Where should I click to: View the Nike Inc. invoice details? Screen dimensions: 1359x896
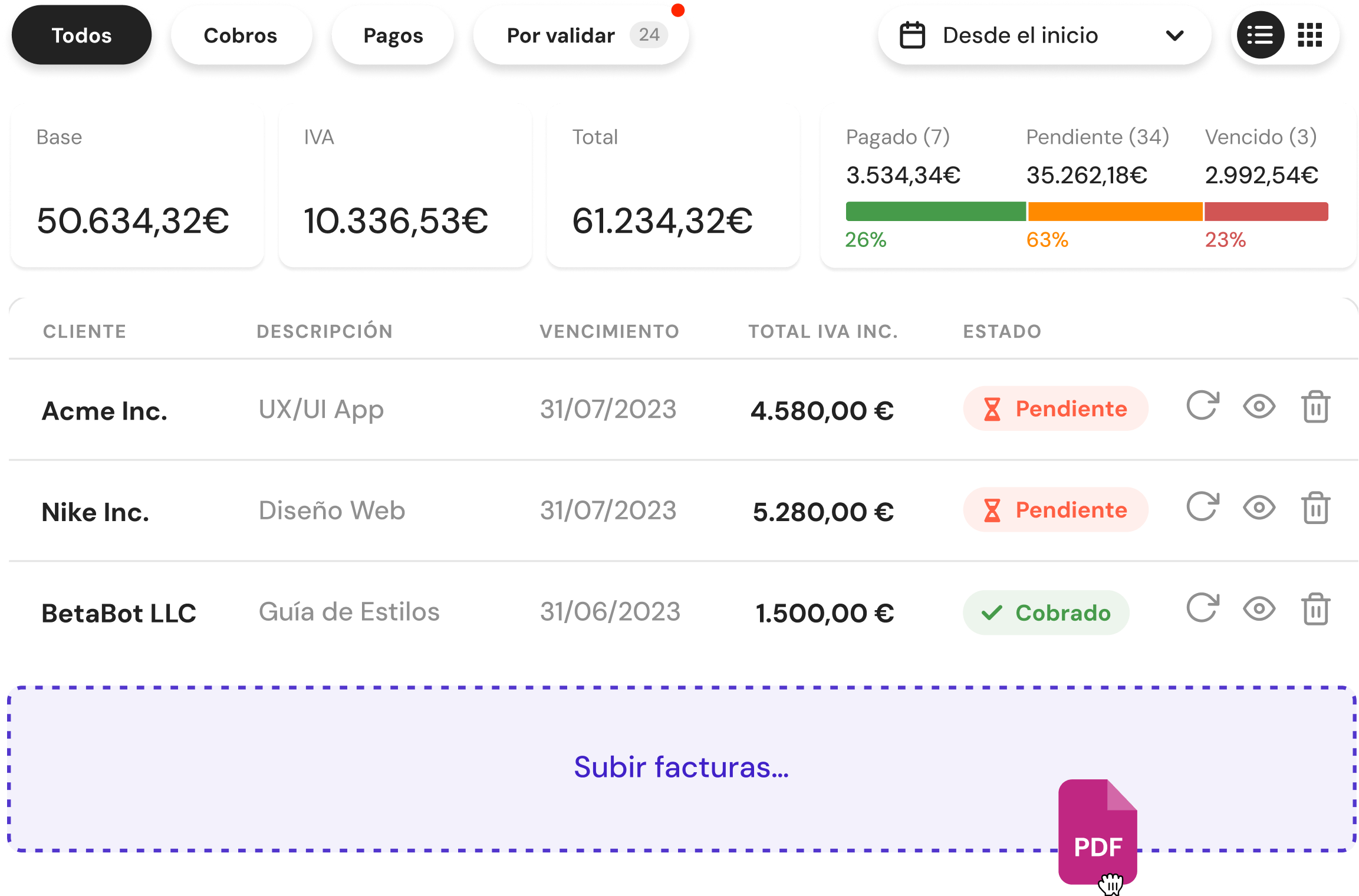1259,508
